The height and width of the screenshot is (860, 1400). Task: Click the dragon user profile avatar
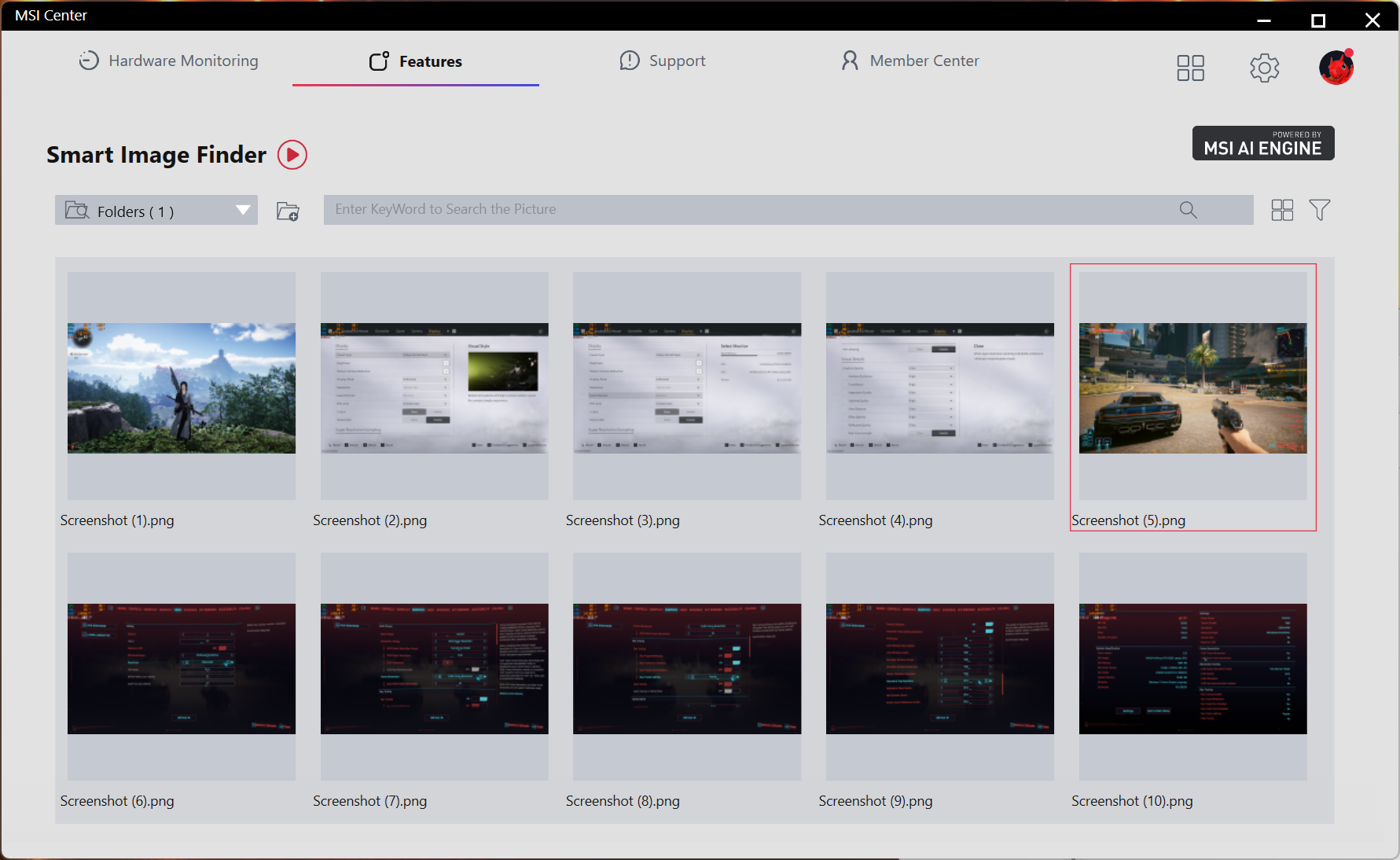(1336, 68)
